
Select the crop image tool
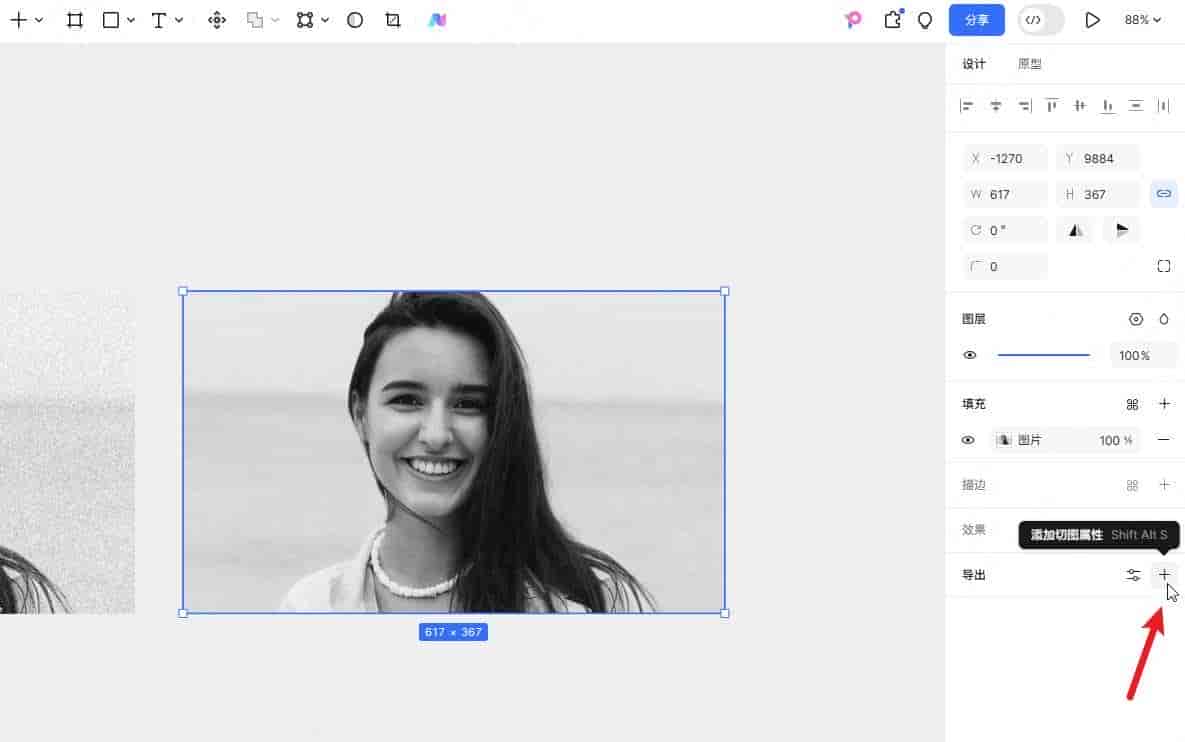click(393, 20)
